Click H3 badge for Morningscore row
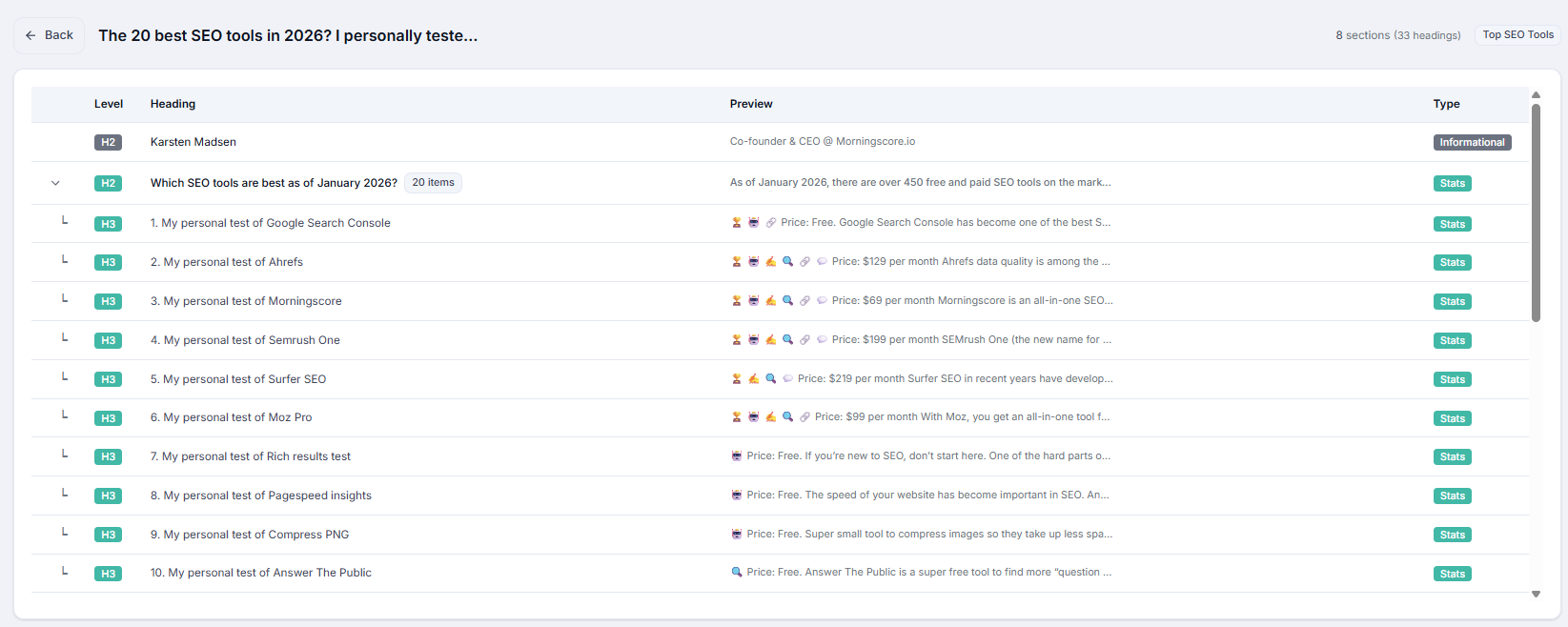This screenshot has width=1568, height=627. pyautogui.click(x=108, y=301)
